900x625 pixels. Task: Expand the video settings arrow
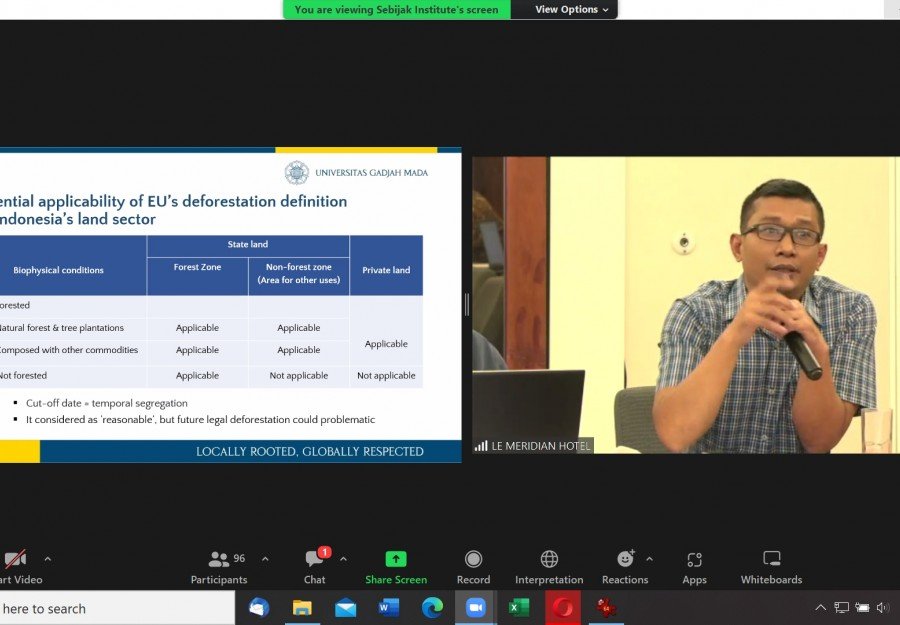click(47, 559)
